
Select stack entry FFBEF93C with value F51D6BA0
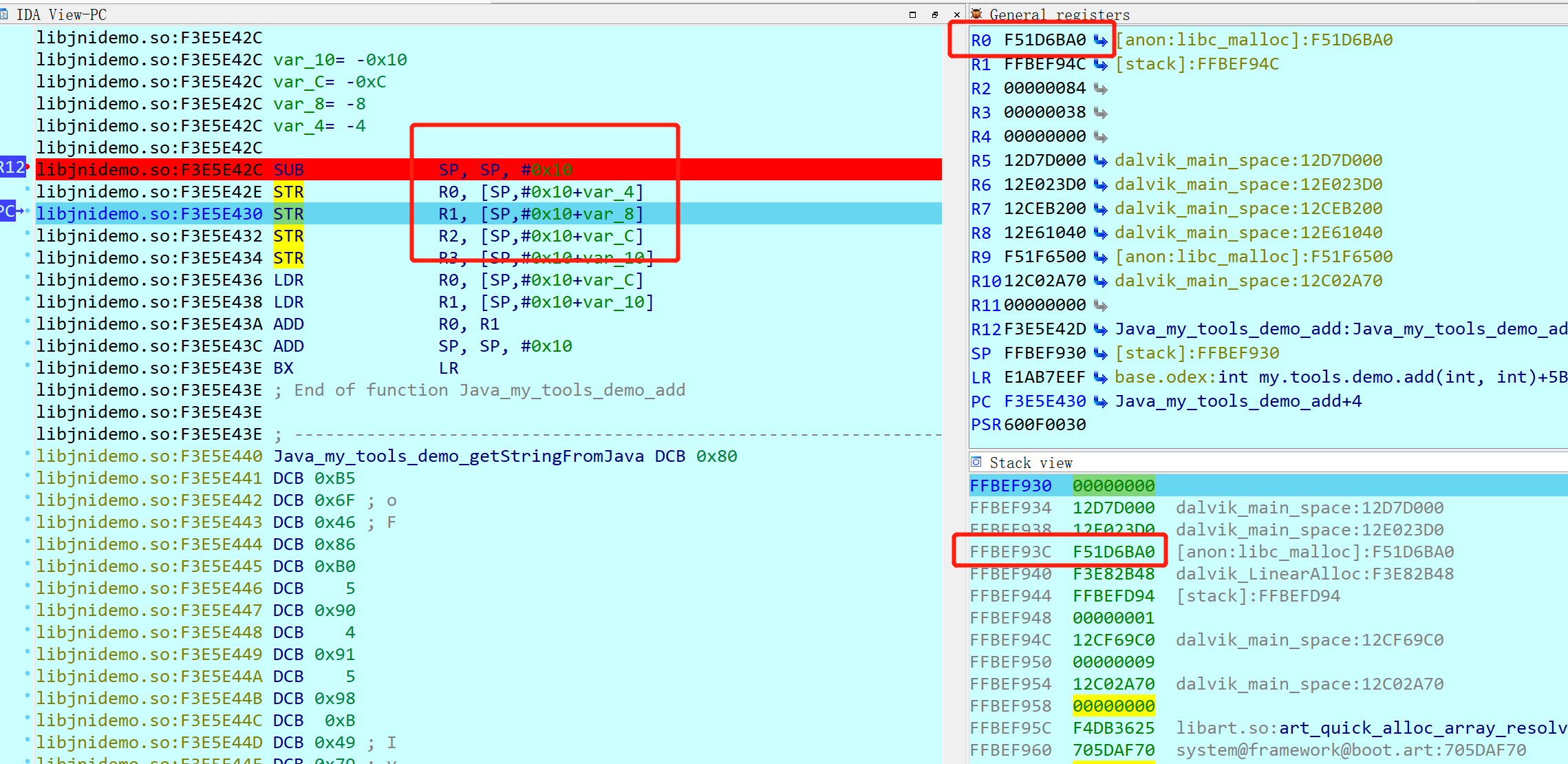(1113, 552)
